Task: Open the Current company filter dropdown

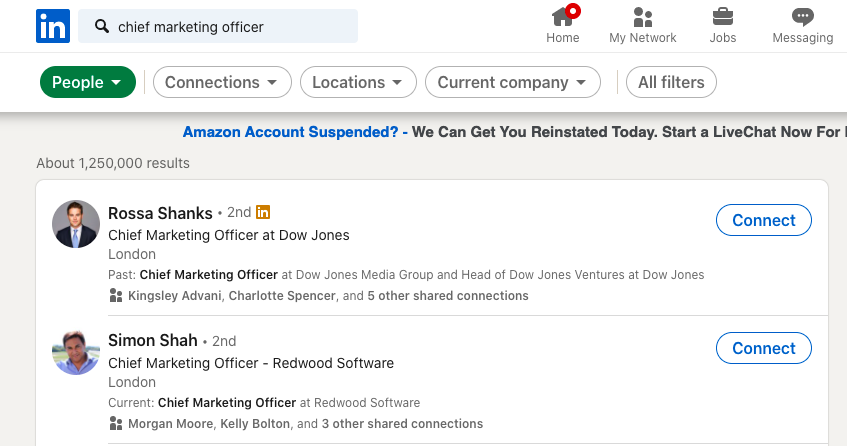Action: pyautogui.click(x=512, y=83)
